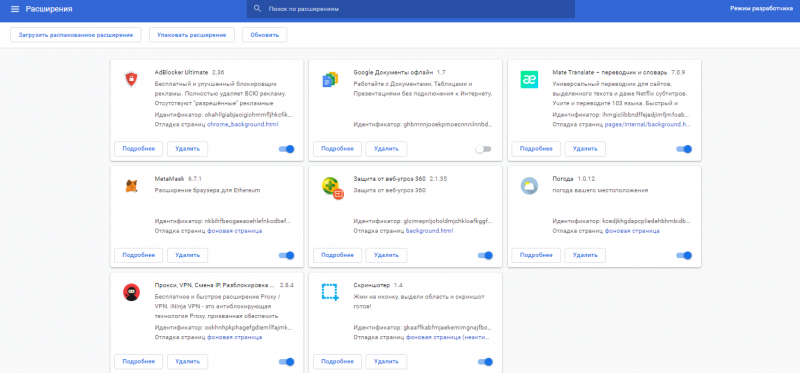Open pages/internal/background.h... link for Mate Translate
Screen dimensions: 800x373
(648, 124)
